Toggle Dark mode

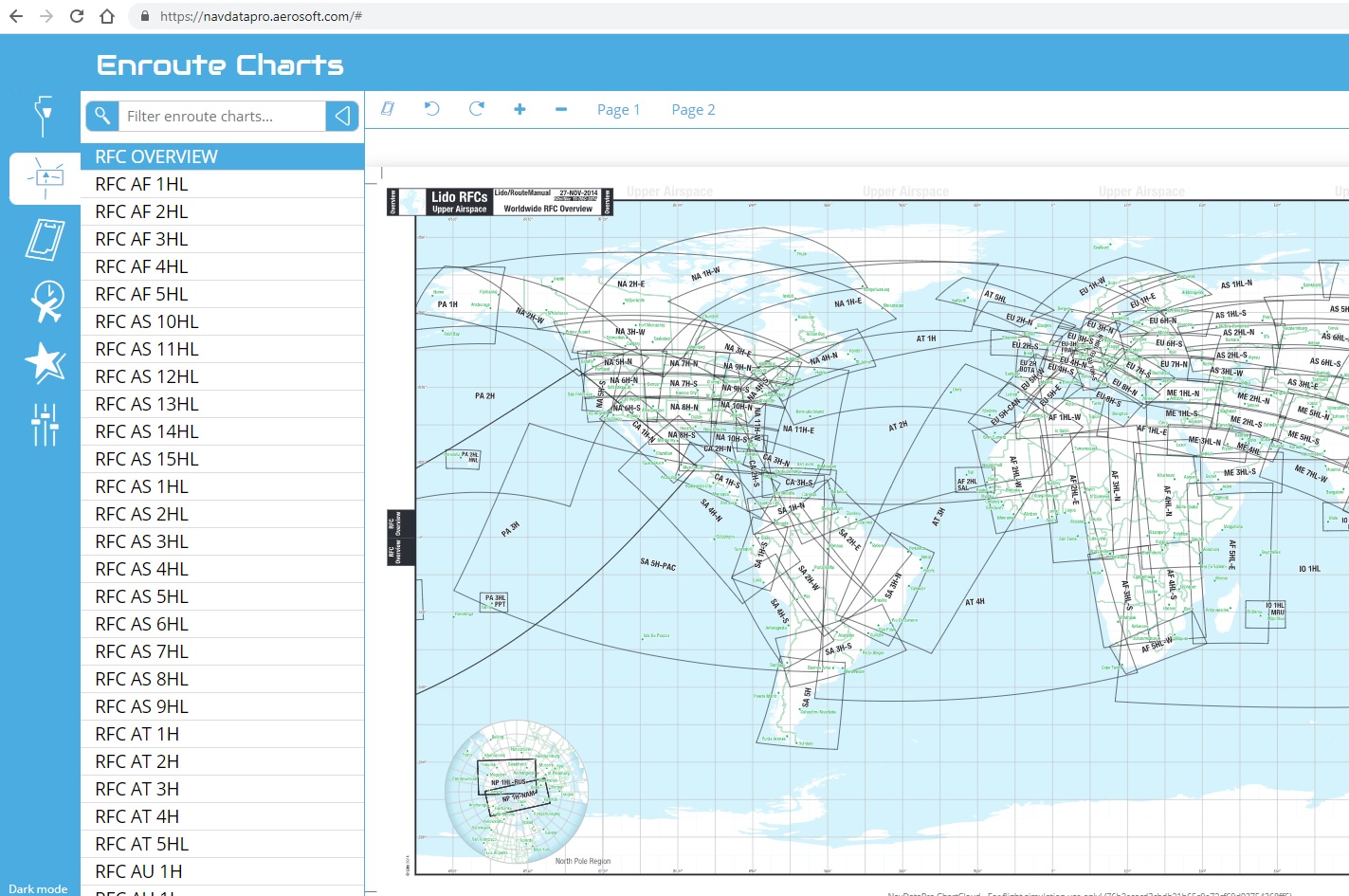(x=38, y=888)
